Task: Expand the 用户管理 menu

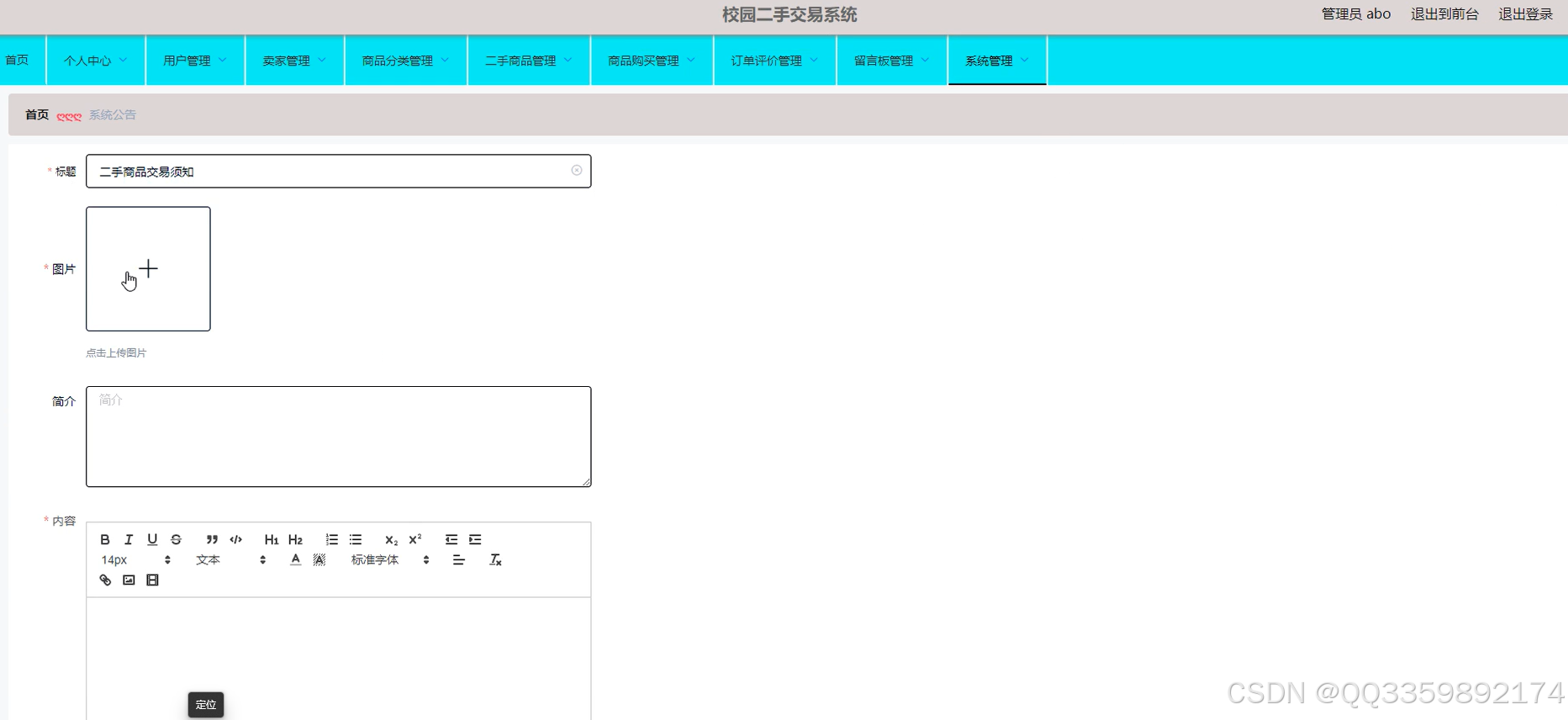Action: point(195,61)
